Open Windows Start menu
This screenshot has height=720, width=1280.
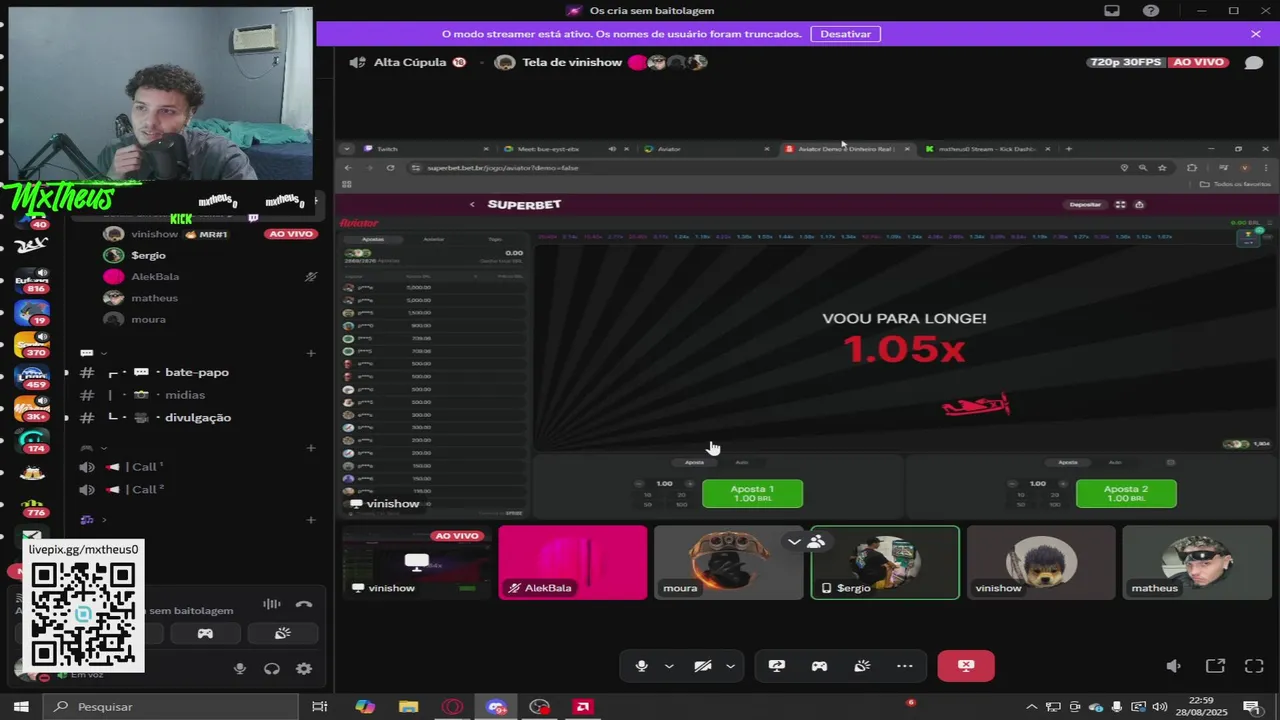tap(20, 707)
